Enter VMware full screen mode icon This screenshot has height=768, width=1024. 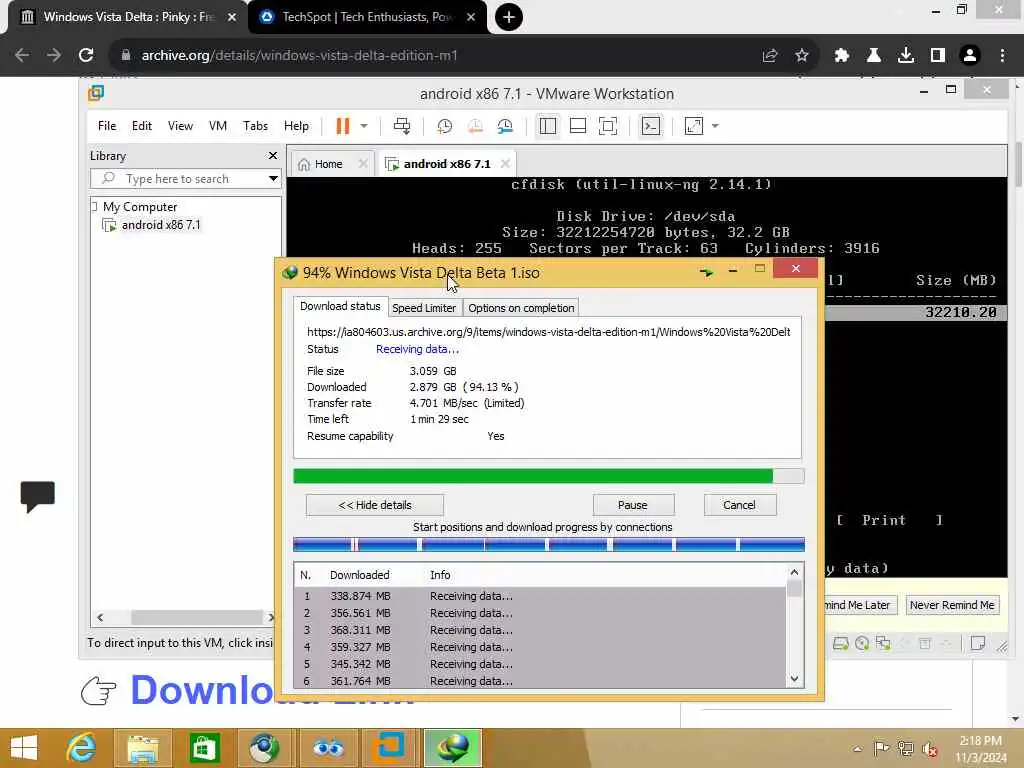click(x=608, y=126)
